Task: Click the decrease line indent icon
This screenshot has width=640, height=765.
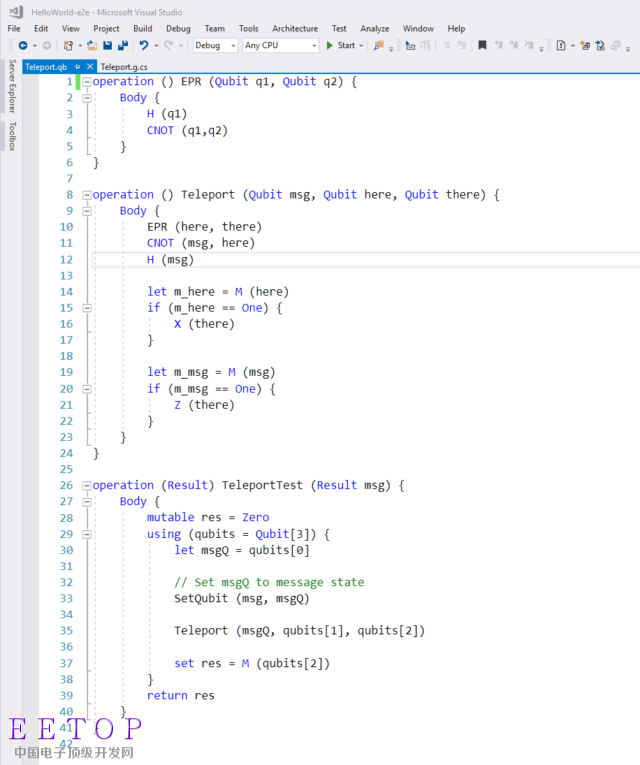Action: pos(446,45)
